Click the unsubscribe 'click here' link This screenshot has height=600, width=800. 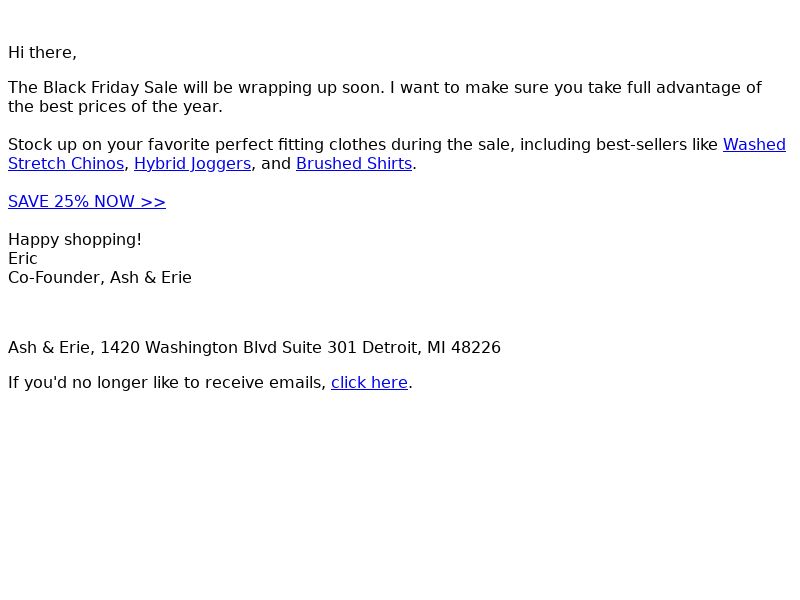click(x=369, y=383)
